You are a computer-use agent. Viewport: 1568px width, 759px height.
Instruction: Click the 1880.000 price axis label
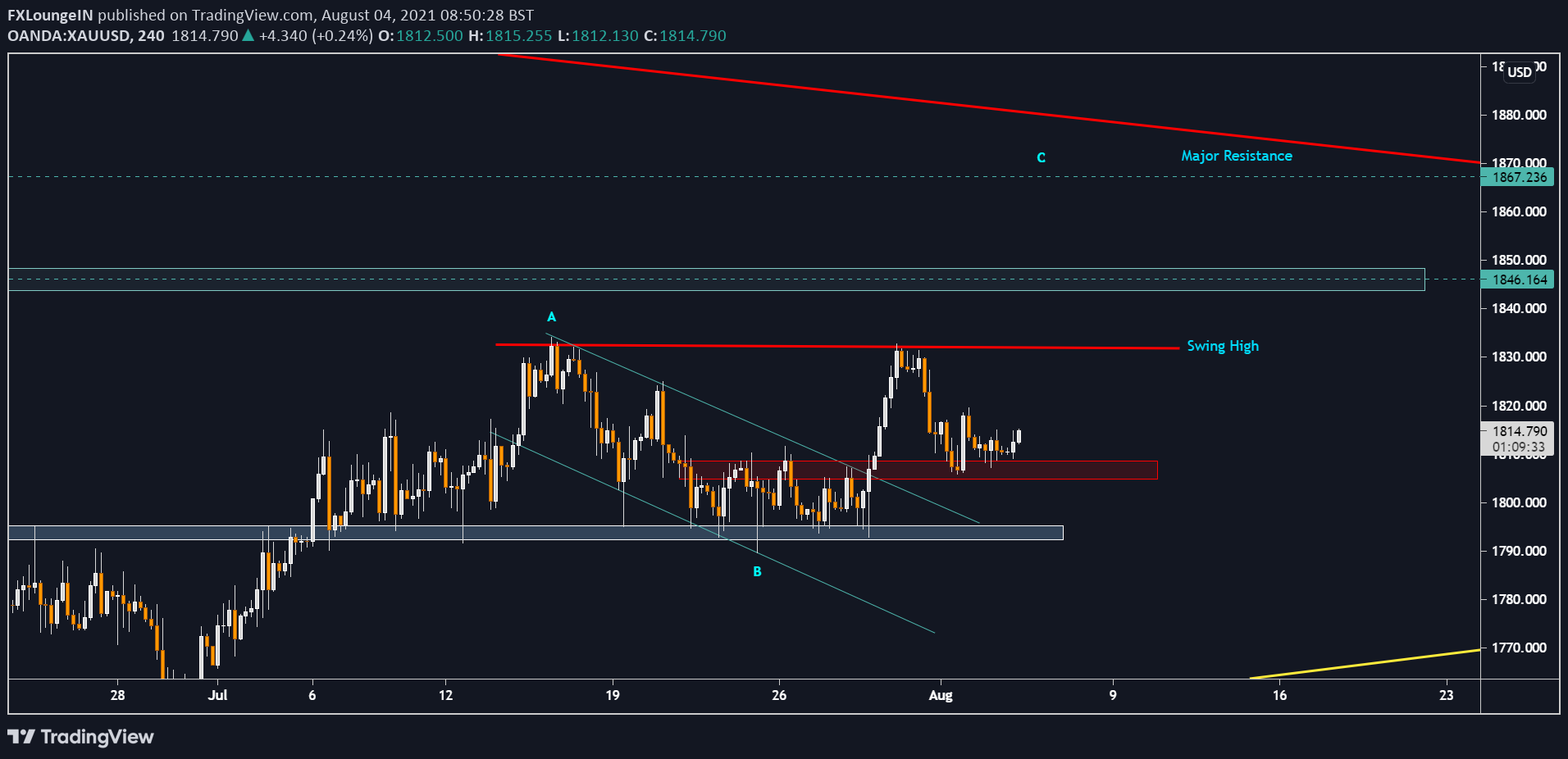1520,115
